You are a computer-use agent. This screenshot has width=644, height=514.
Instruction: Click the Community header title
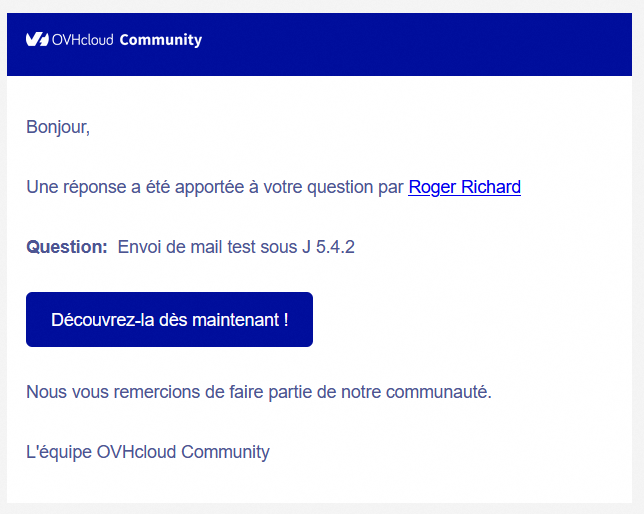tap(160, 40)
